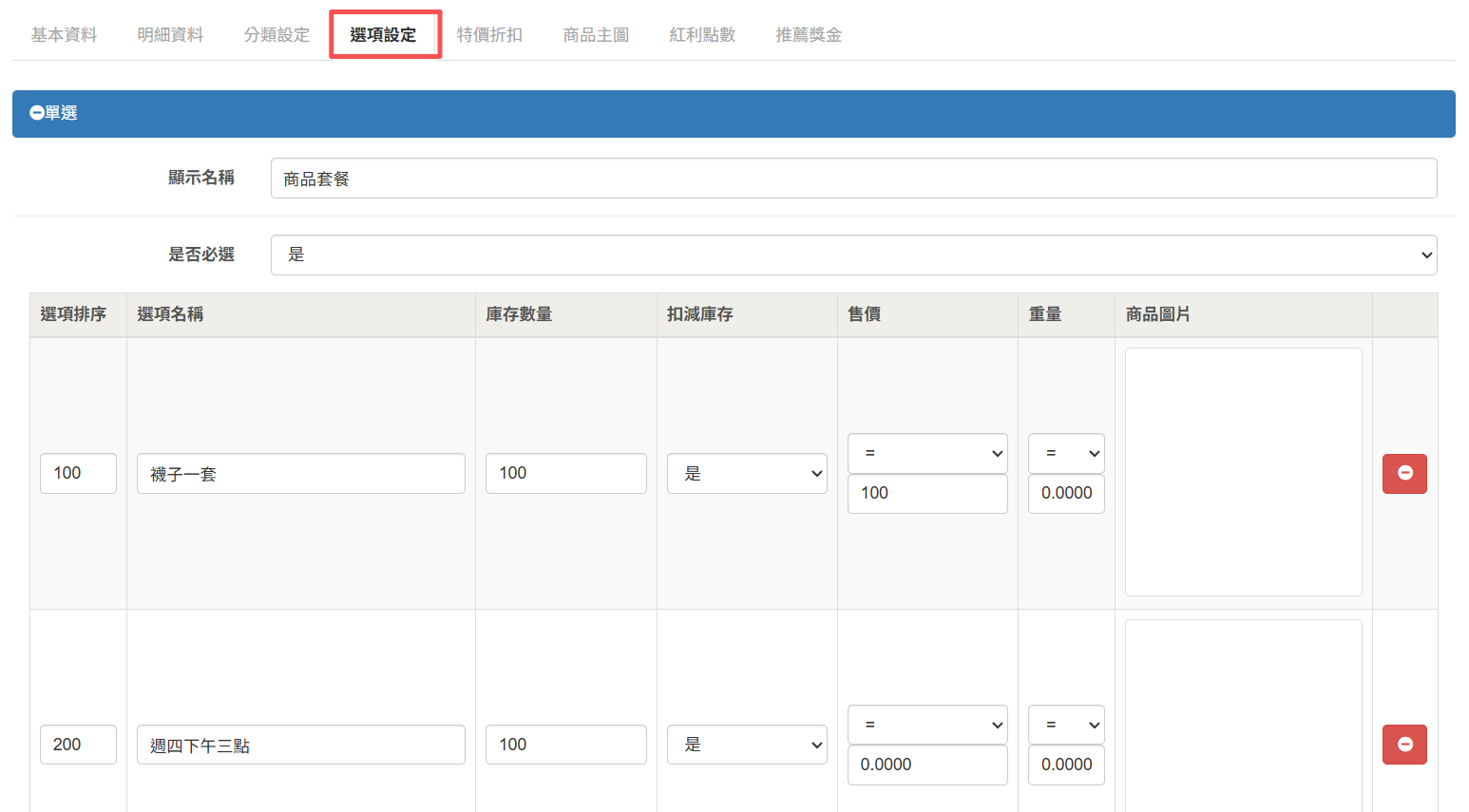Screen dimensions: 1469x812
Task: Click the 顯示名稱 label
Action: point(201,178)
